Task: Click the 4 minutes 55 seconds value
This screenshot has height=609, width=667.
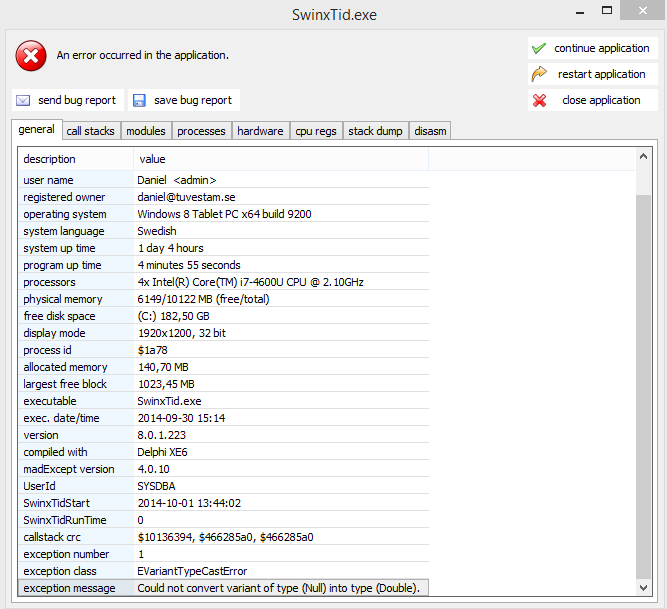Action: tap(189, 265)
